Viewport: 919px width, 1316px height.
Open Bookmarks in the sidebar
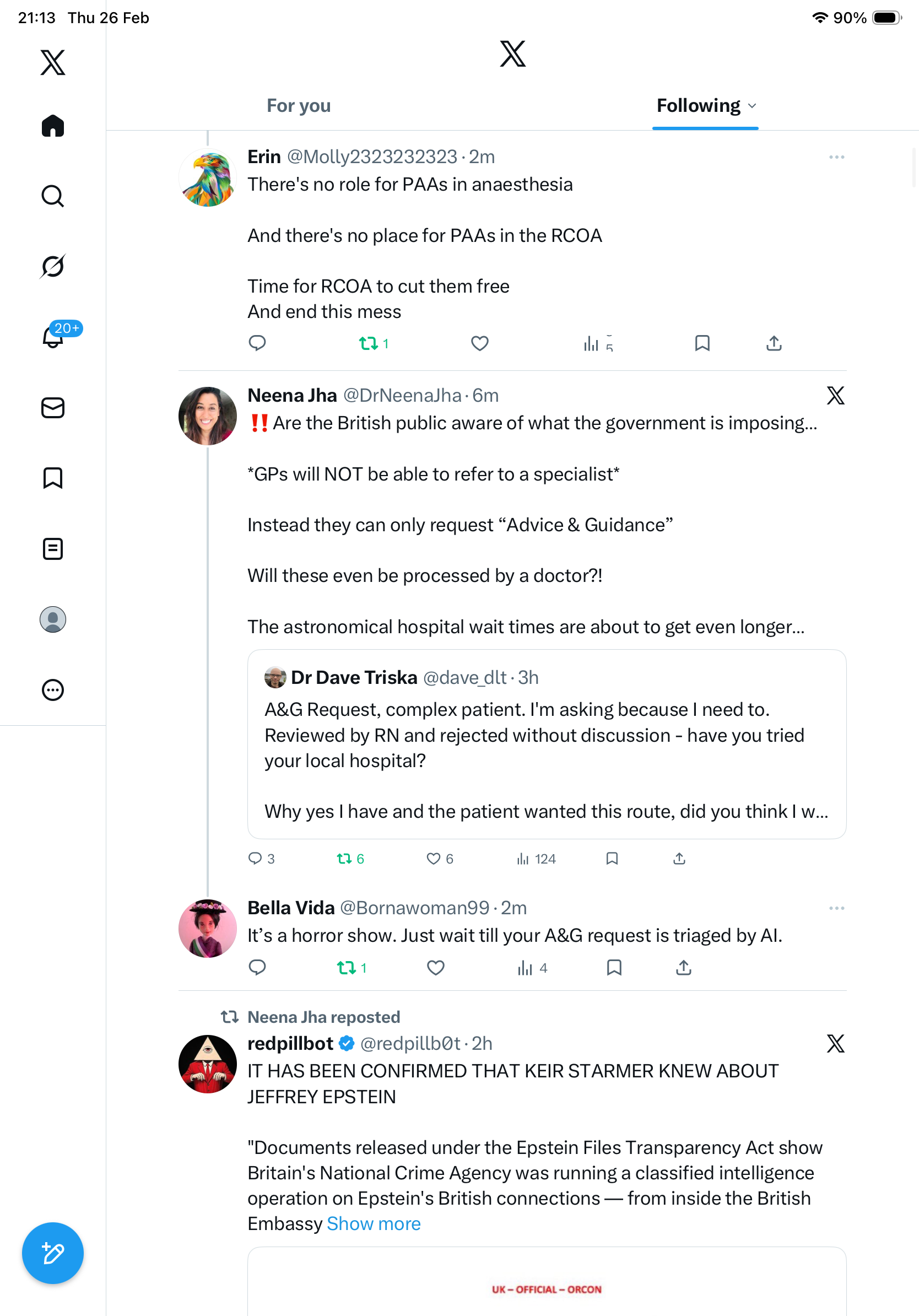(53, 478)
